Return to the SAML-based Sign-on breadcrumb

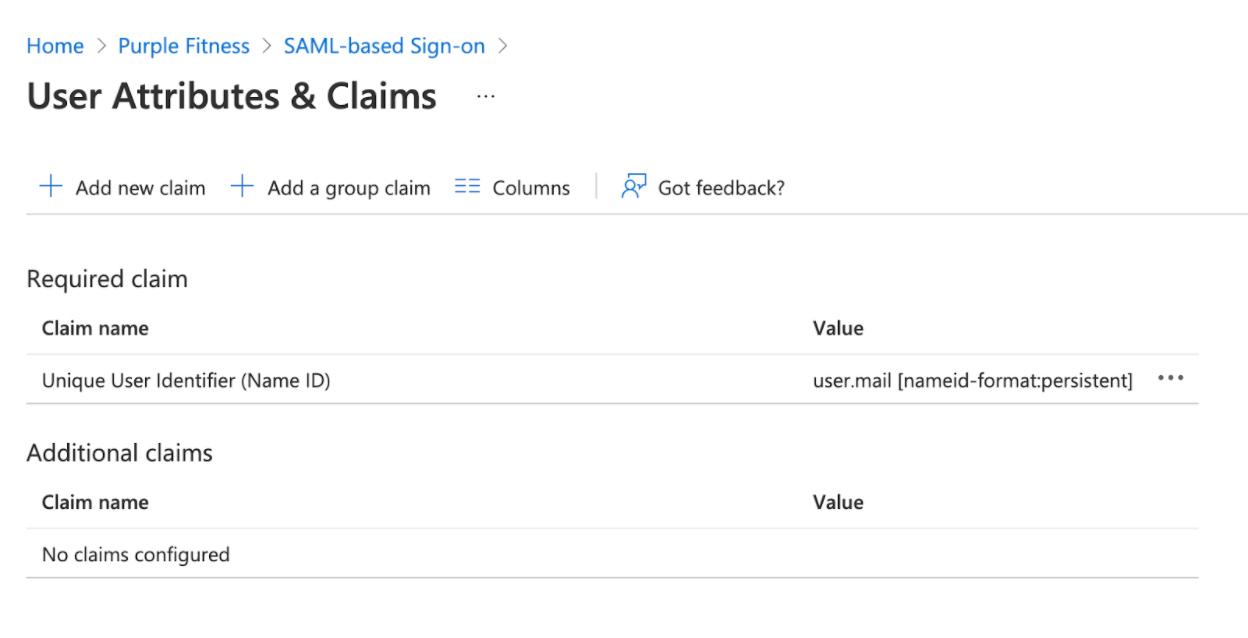(384, 46)
